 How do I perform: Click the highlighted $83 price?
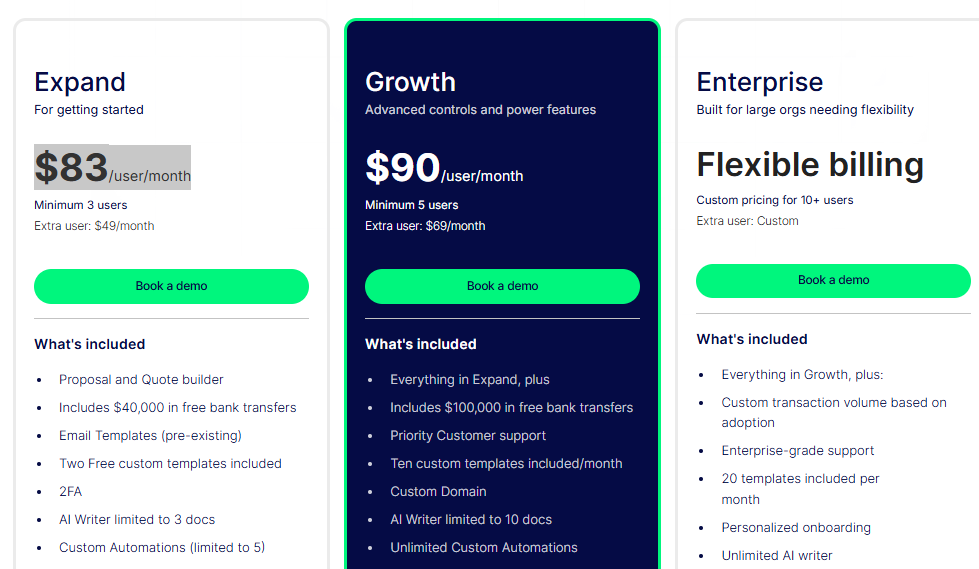click(72, 167)
